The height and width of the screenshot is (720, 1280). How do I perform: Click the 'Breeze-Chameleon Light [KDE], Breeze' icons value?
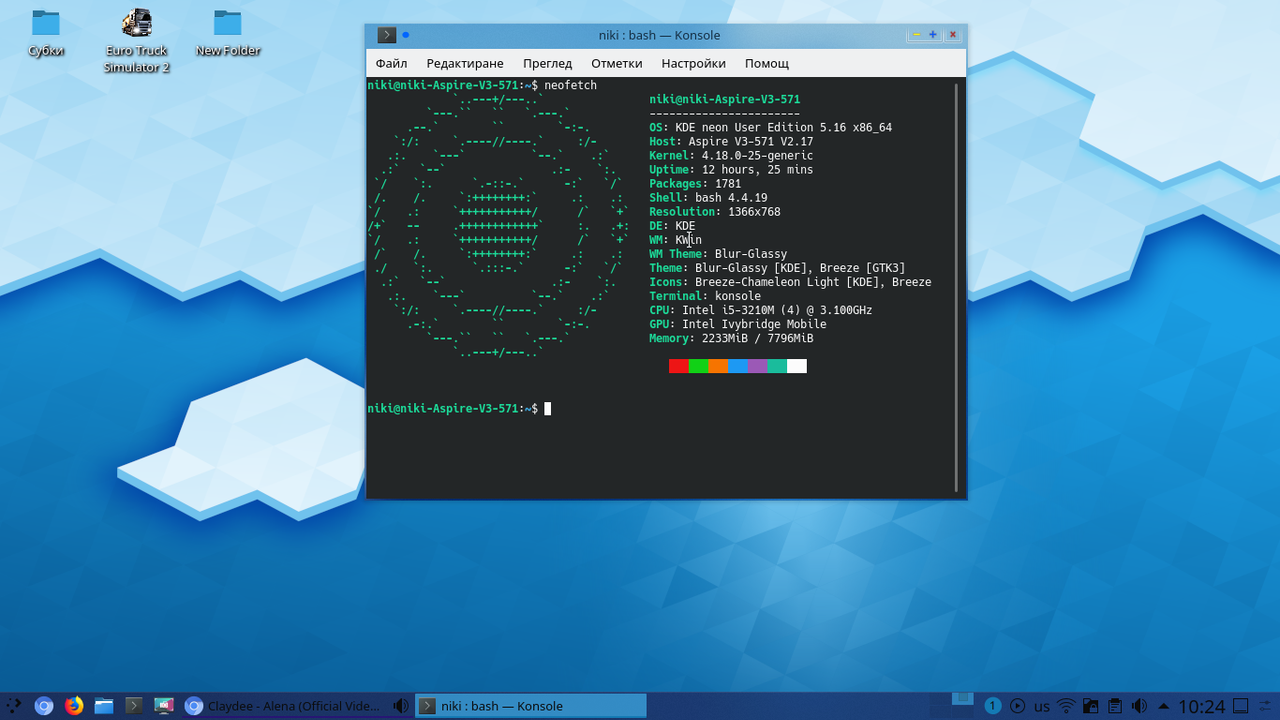click(x=813, y=282)
